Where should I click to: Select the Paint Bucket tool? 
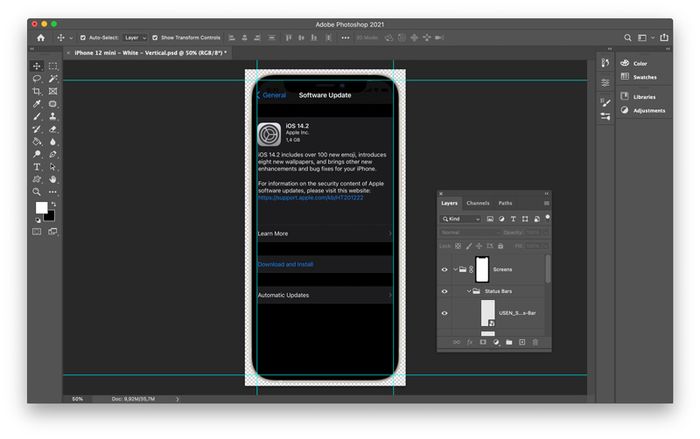click(37, 142)
